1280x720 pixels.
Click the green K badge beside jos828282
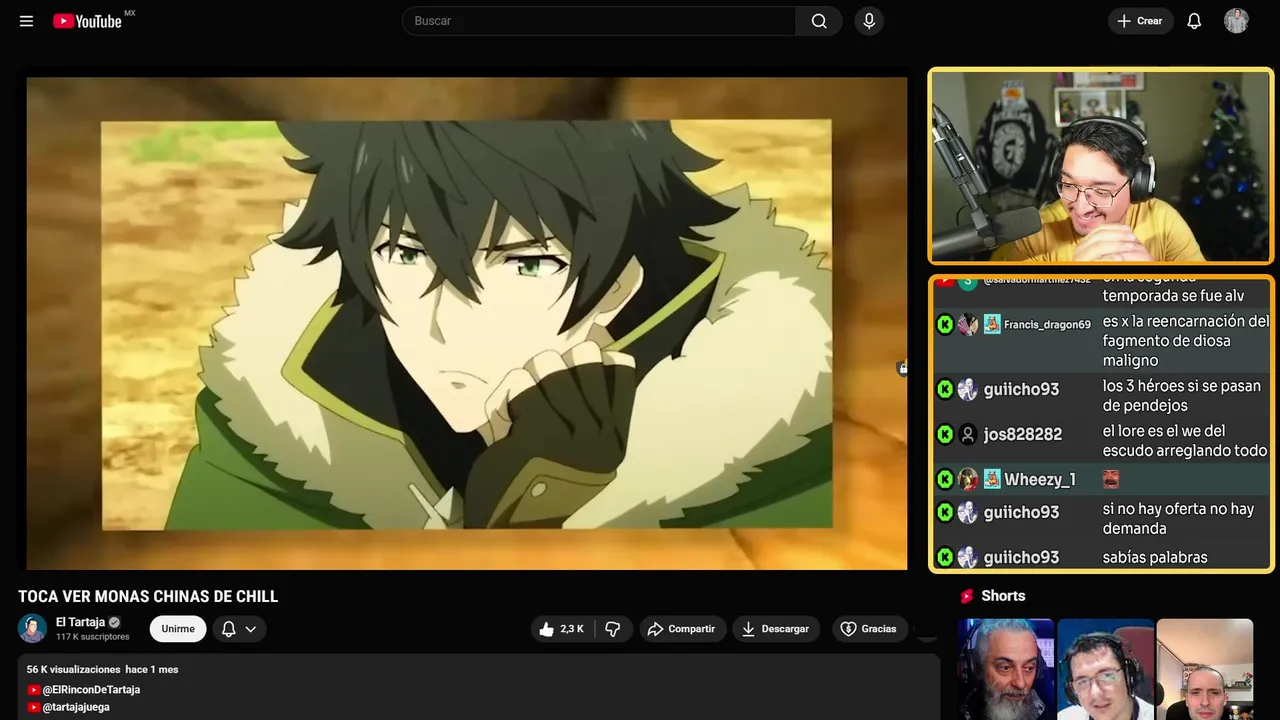coord(945,434)
